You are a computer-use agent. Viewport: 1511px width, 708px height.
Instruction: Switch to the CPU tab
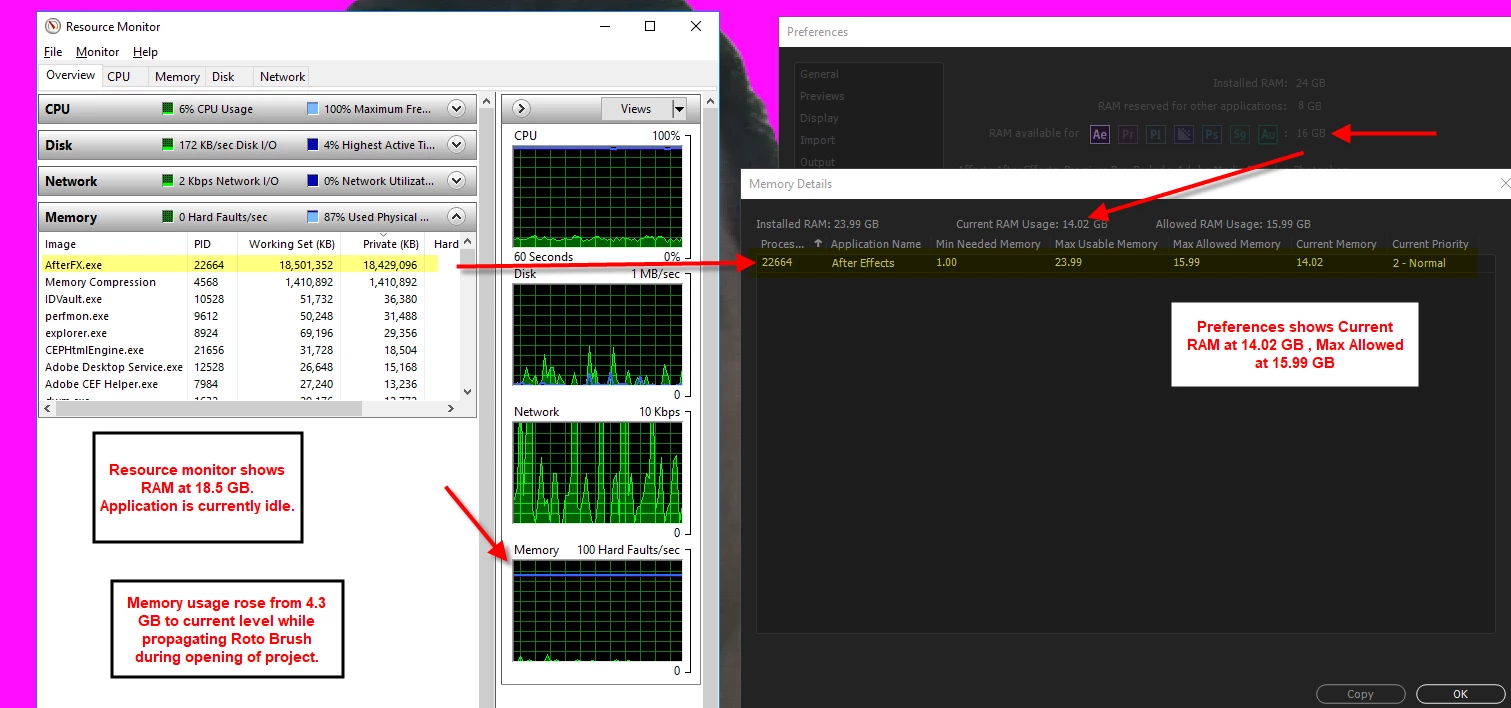[x=119, y=76]
